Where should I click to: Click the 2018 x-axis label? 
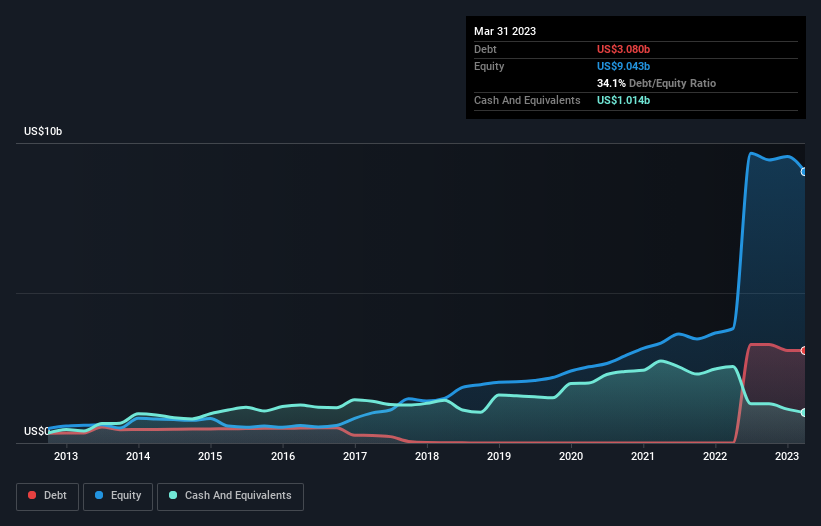click(427, 456)
